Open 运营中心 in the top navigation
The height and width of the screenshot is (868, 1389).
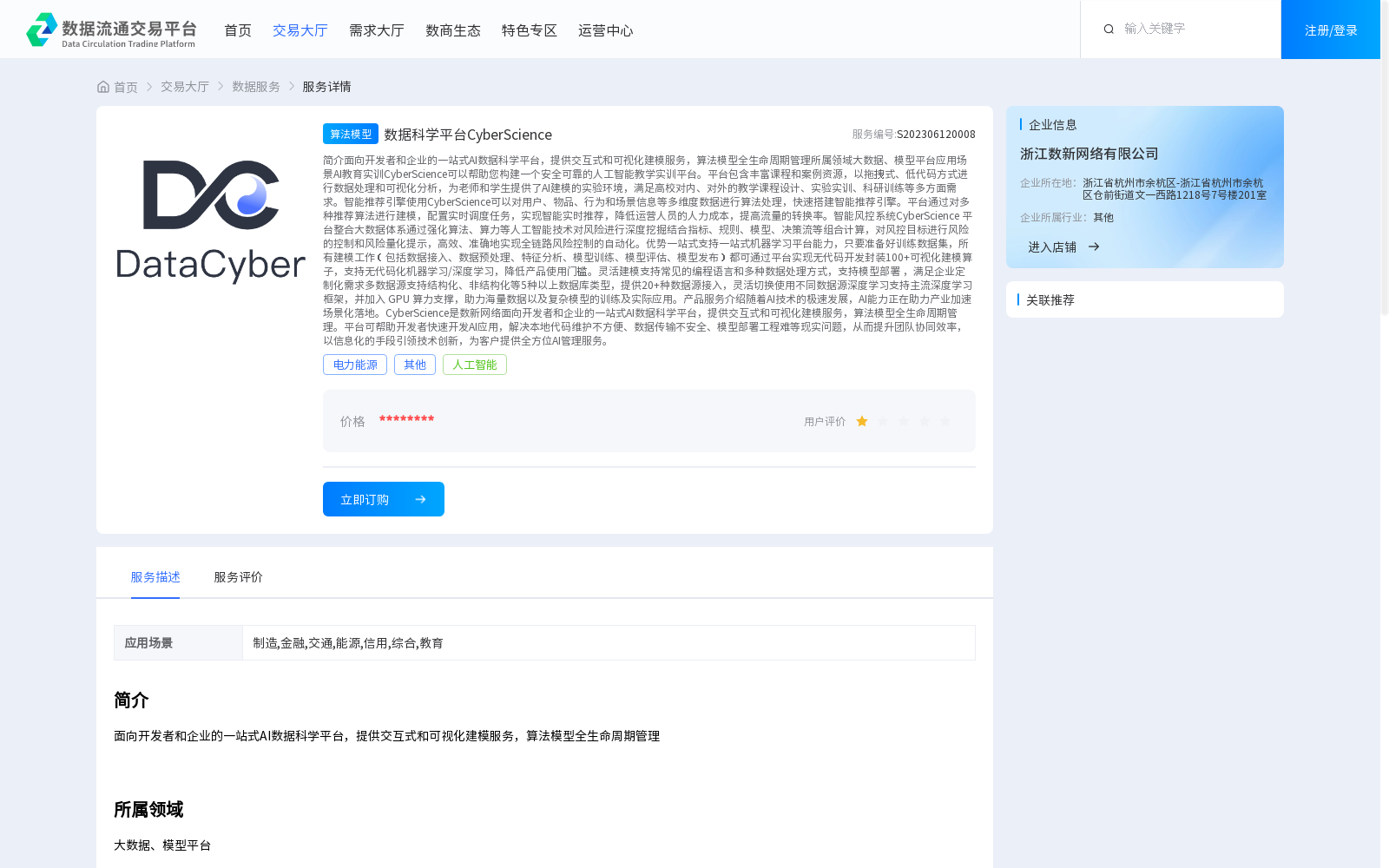(x=606, y=30)
